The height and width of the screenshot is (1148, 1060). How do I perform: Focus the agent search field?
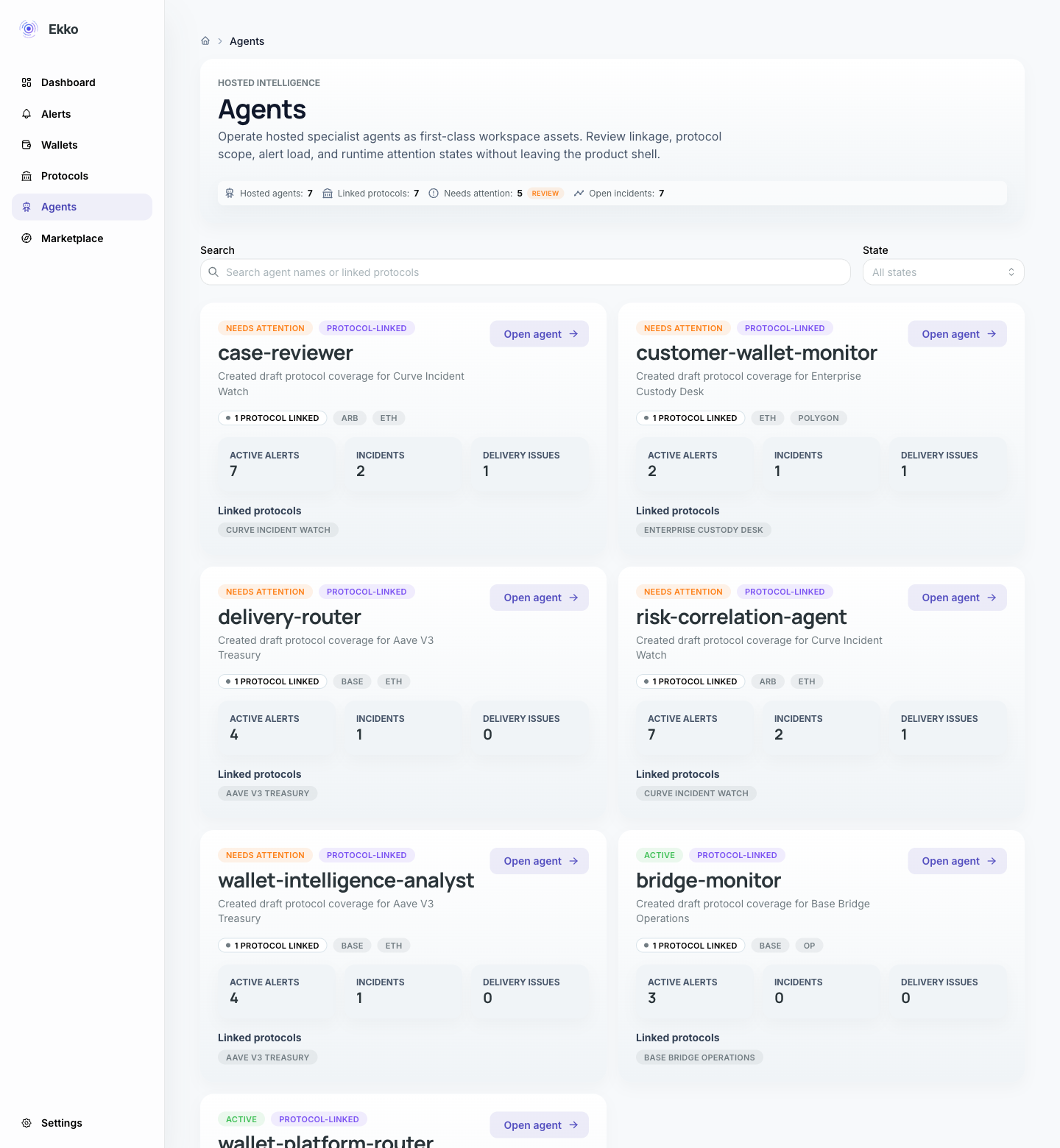(526, 272)
